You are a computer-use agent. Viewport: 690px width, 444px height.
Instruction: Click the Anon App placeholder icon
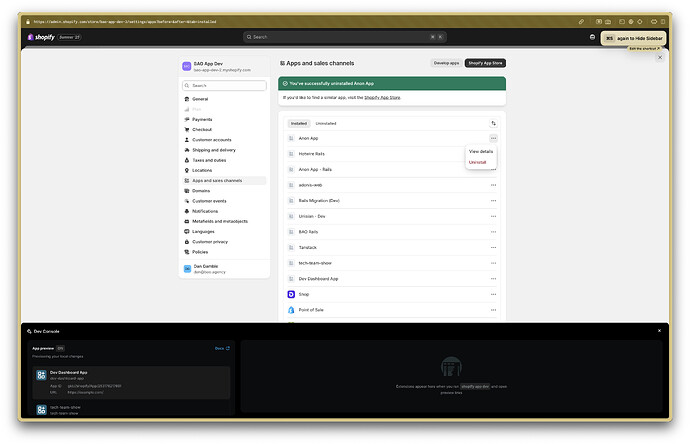[291, 138]
